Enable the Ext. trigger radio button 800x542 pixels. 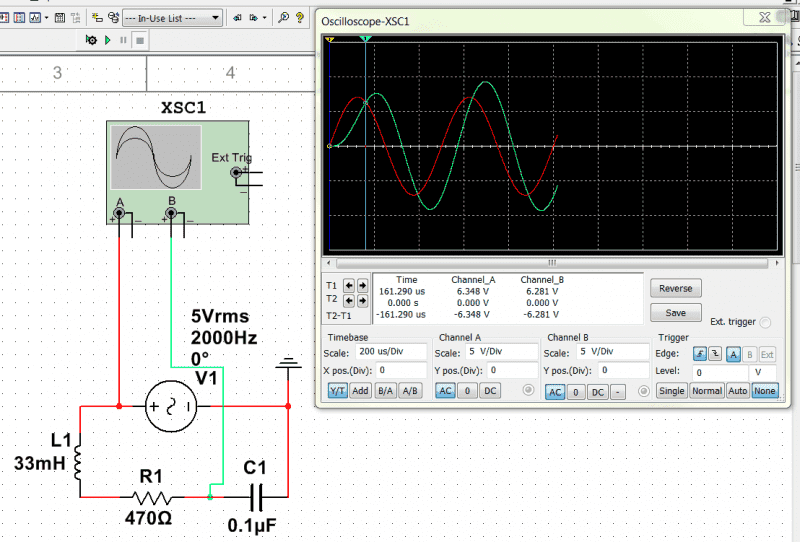765,322
